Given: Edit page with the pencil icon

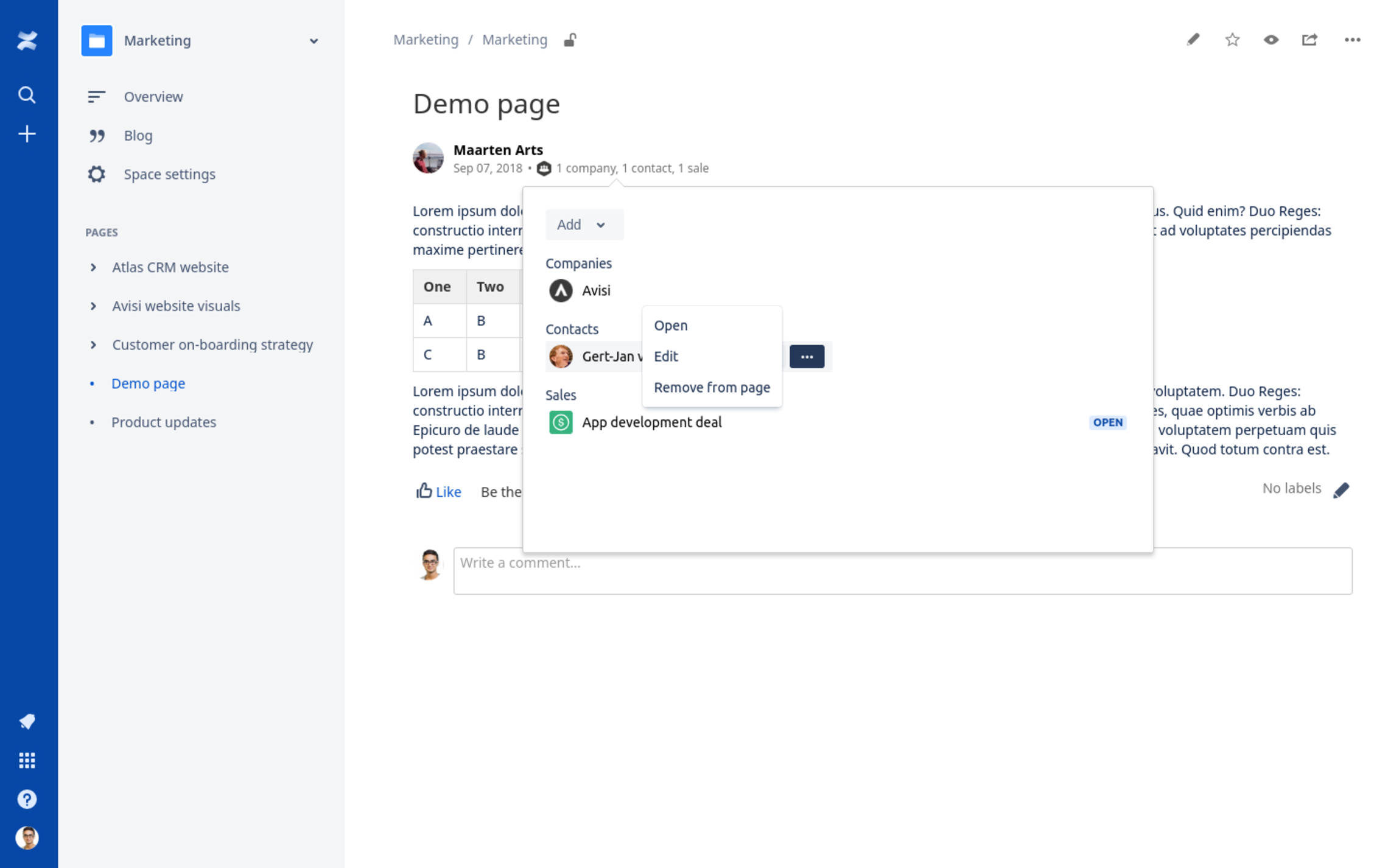Looking at the screenshot, I should pyautogui.click(x=1193, y=40).
